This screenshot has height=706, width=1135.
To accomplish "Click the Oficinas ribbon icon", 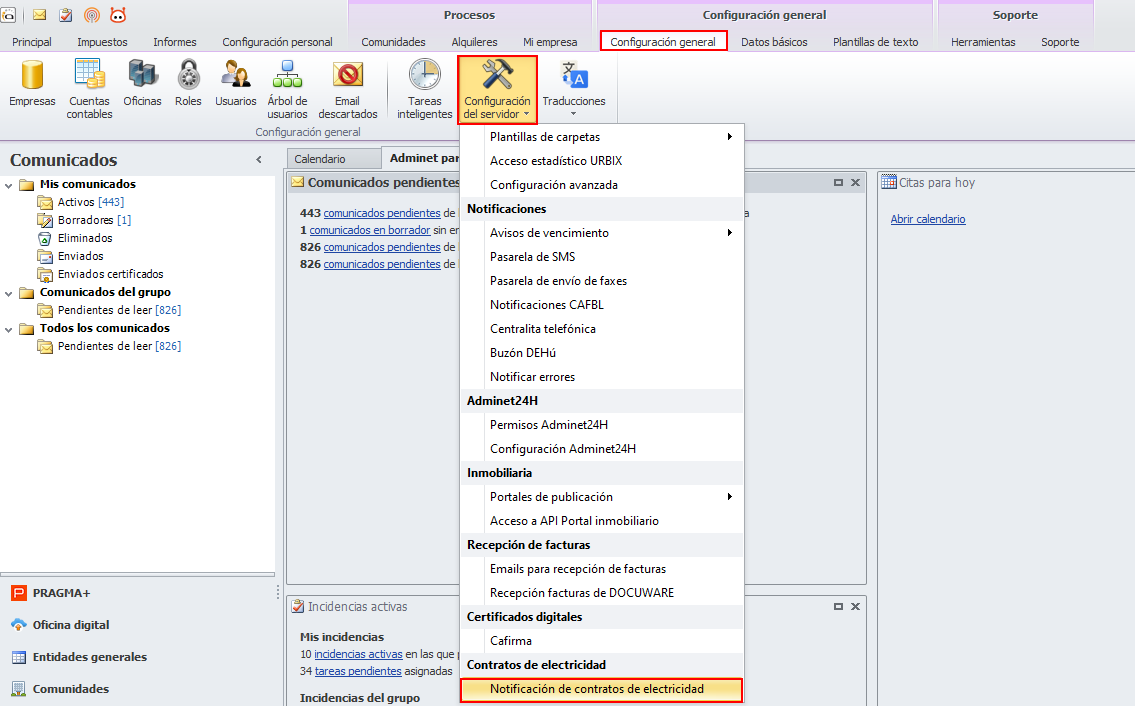I will coord(142,85).
